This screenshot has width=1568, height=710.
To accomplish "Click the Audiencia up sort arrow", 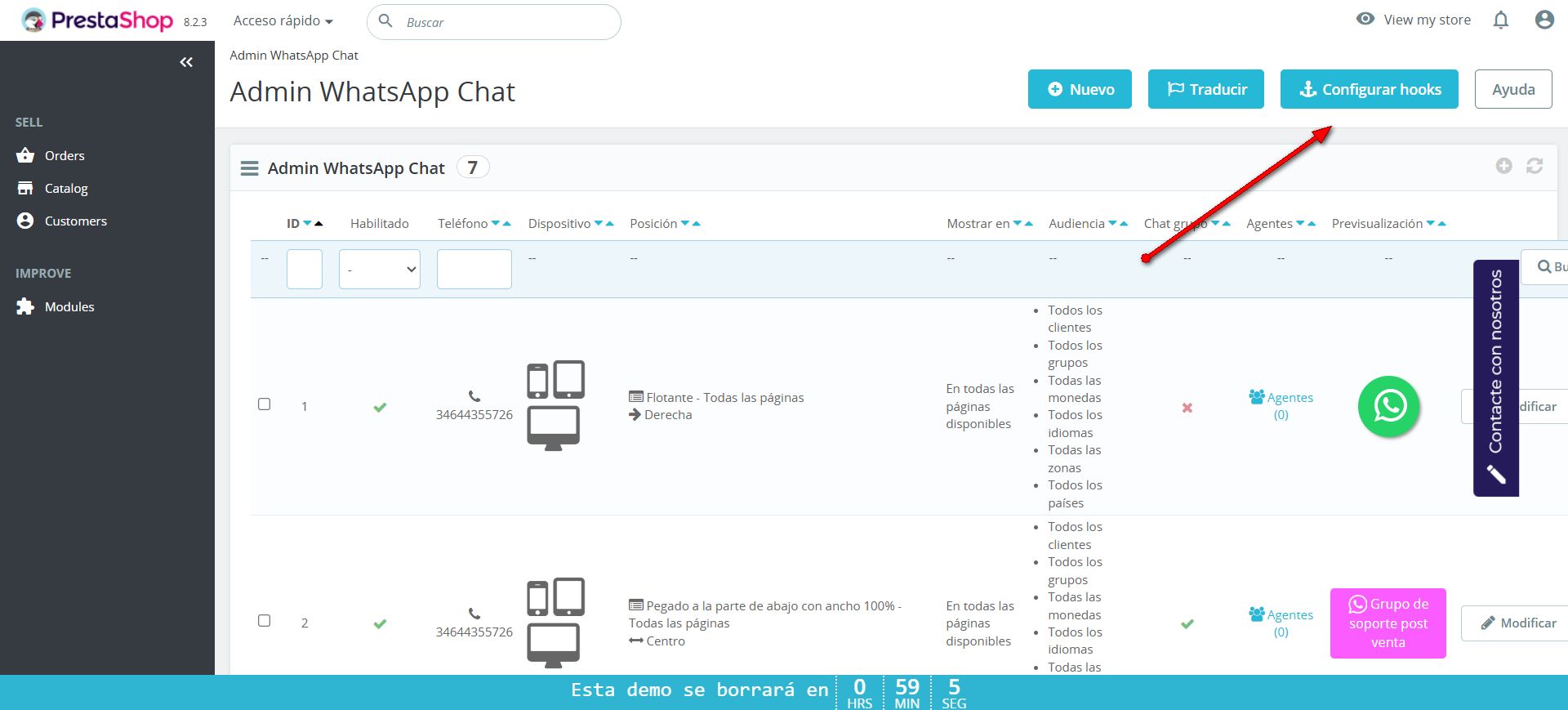I will 1124,224.
